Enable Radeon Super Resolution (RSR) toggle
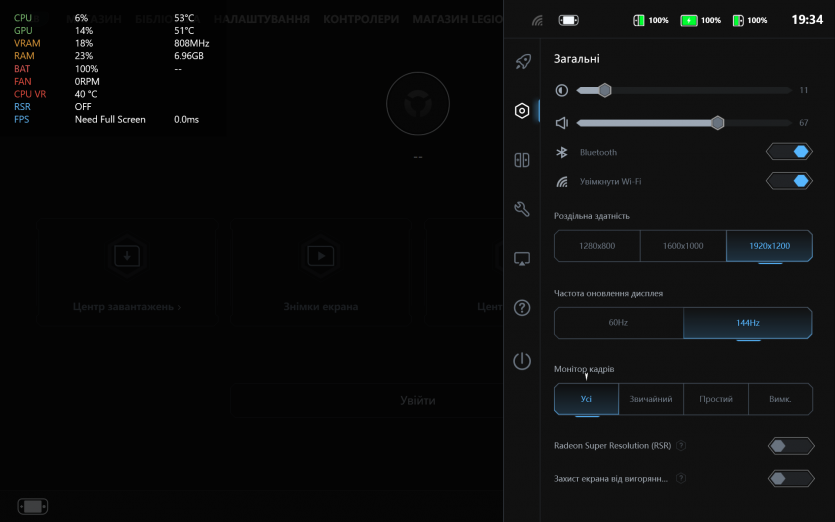The width and height of the screenshot is (835, 522). pyautogui.click(x=790, y=446)
